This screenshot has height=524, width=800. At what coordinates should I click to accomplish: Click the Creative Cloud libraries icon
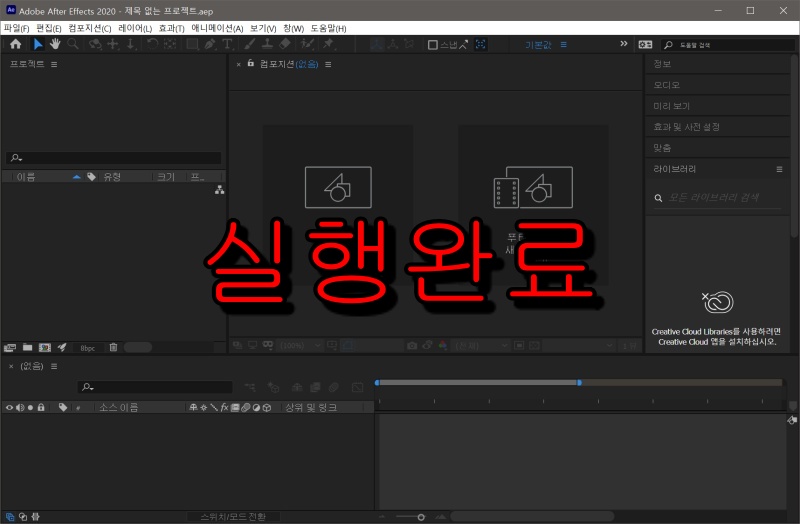click(x=718, y=302)
